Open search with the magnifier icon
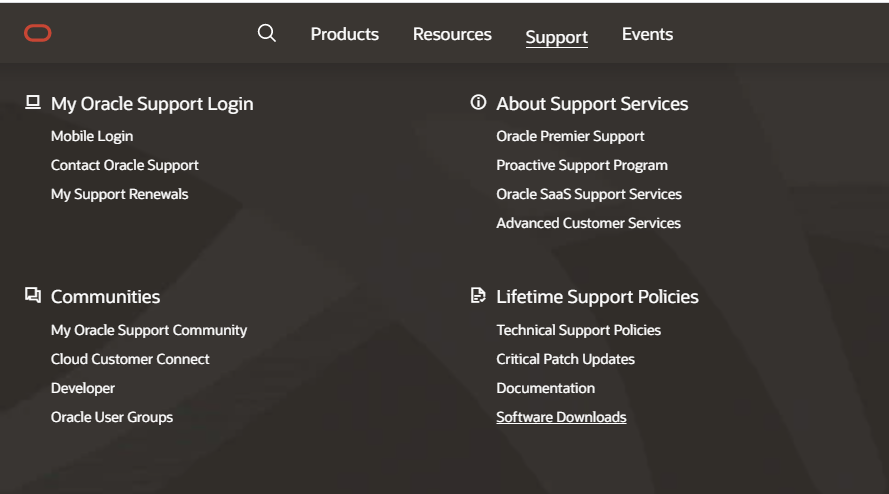The width and height of the screenshot is (889, 494). coord(266,33)
